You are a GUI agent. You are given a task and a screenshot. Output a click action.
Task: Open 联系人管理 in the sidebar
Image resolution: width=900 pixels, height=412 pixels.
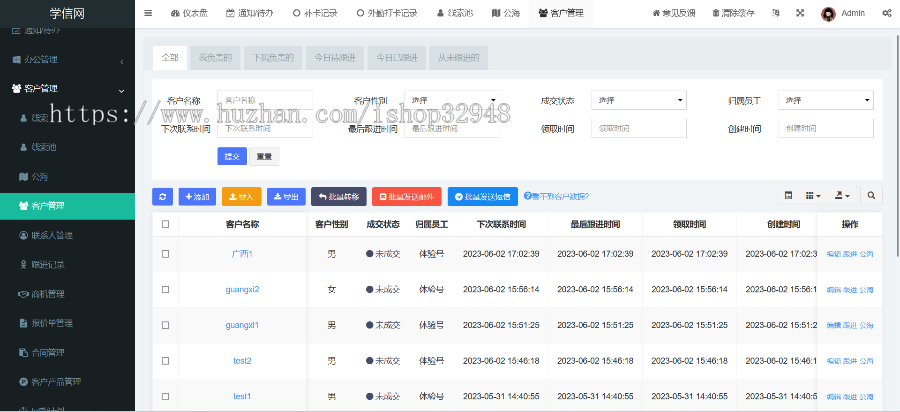tap(68, 235)
